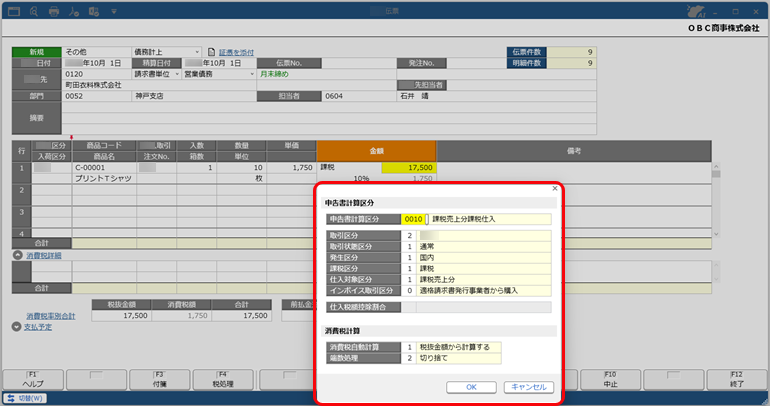Open the quick toolbar dropdown arrow
The width and height of the screenshot is (770, 406).
[113, 11]
